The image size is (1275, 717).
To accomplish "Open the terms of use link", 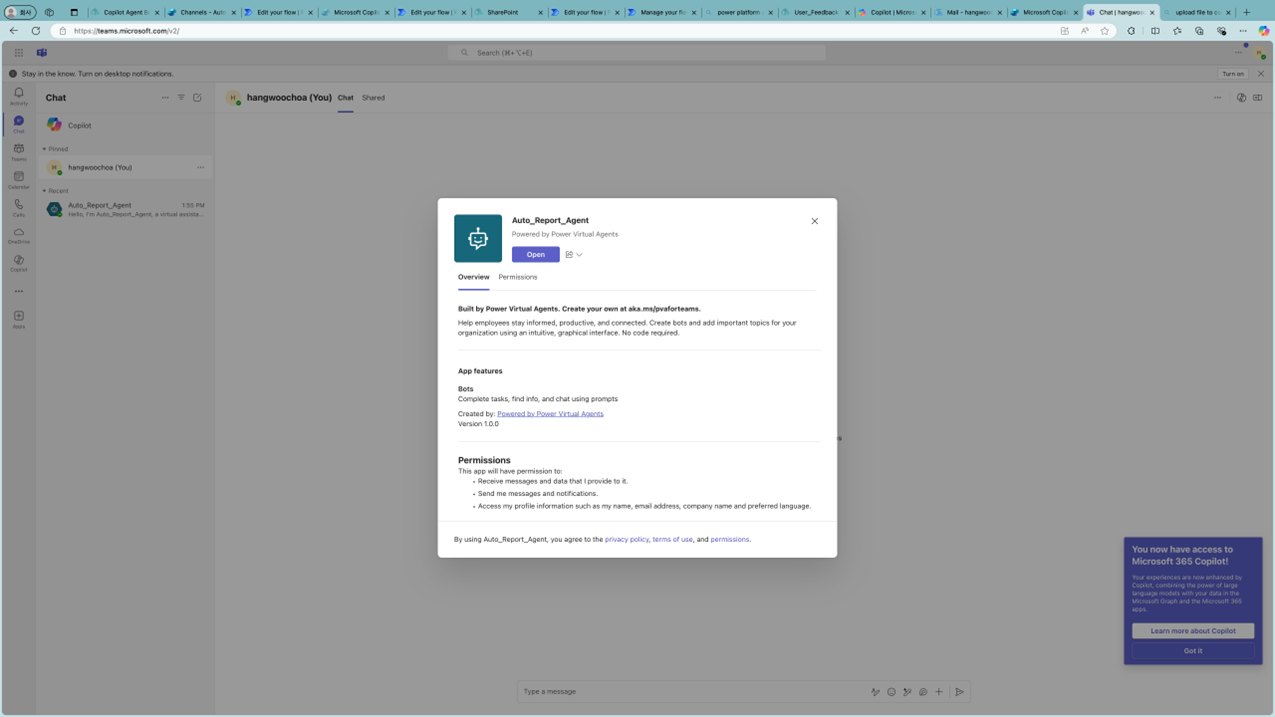I will [x=672, y=540].
